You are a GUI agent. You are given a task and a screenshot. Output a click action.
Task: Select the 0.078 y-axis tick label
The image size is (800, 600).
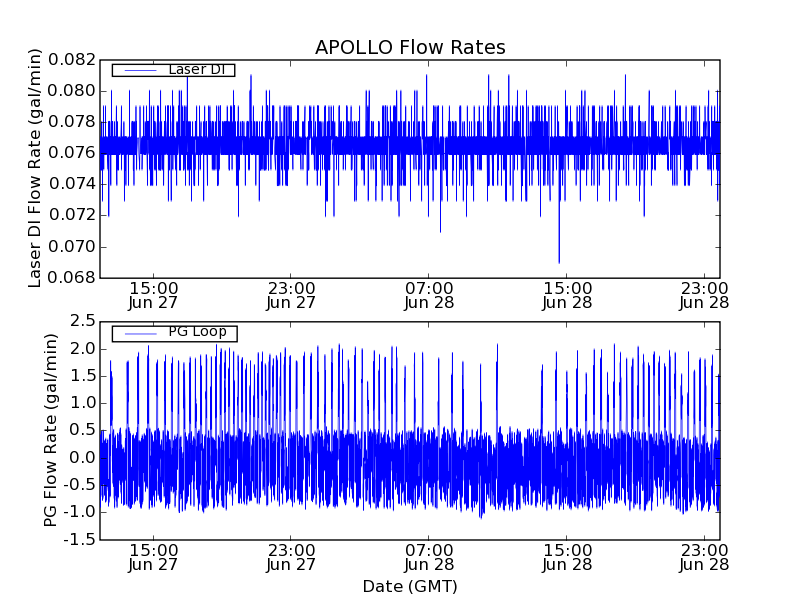(72, 122)
